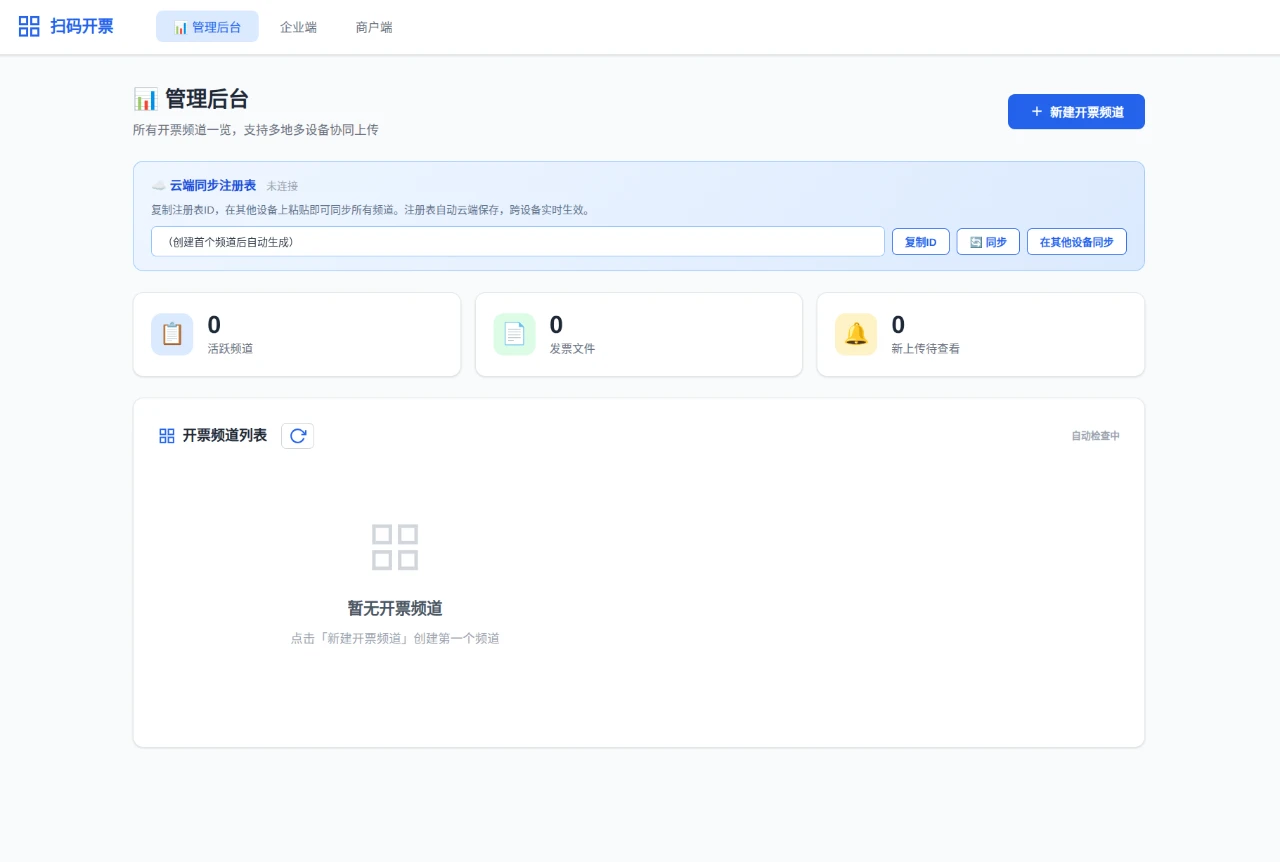
Task: Click the 新上传待查看 label
Action: [x=925, y=349]
